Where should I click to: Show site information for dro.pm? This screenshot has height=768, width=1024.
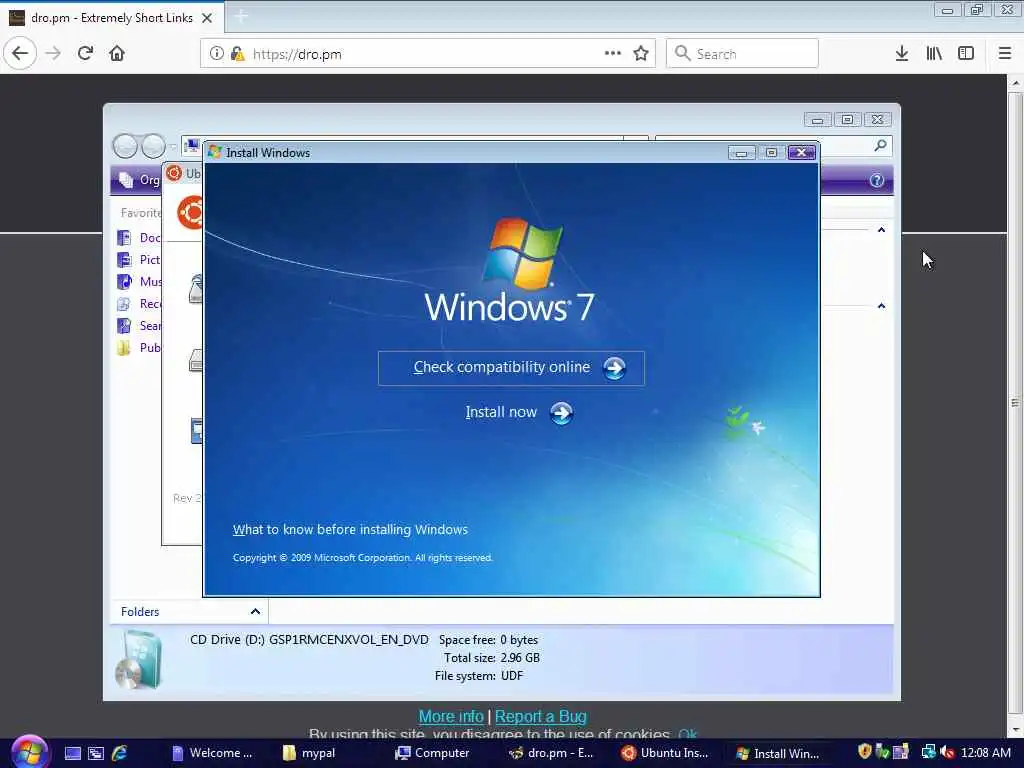(216, 54)
